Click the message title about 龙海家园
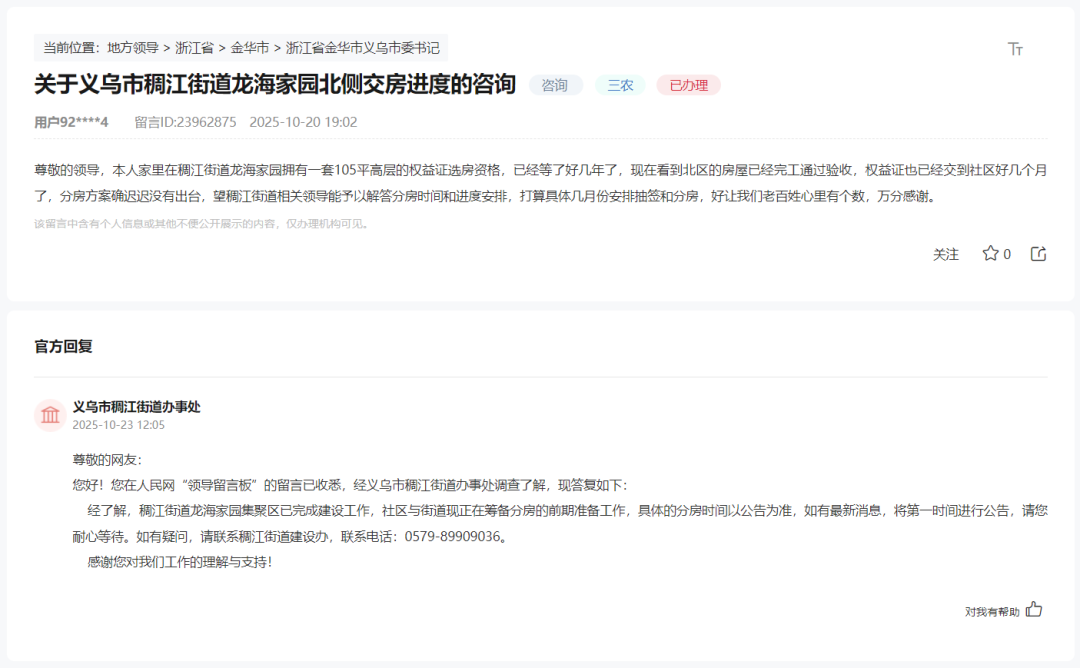The height and width of the screenshot is (668, 1080). coord(275,84)
